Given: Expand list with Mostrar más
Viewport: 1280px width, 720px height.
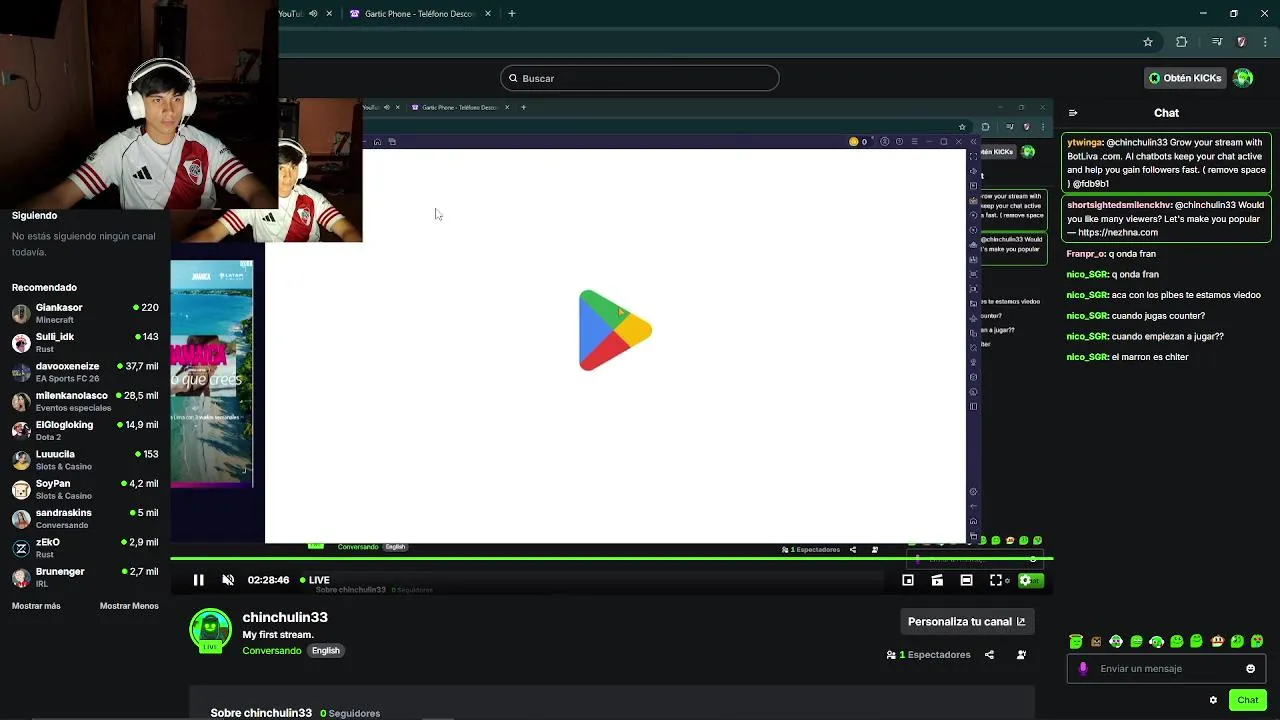Looking at the screenshot, I should point(36,606).
